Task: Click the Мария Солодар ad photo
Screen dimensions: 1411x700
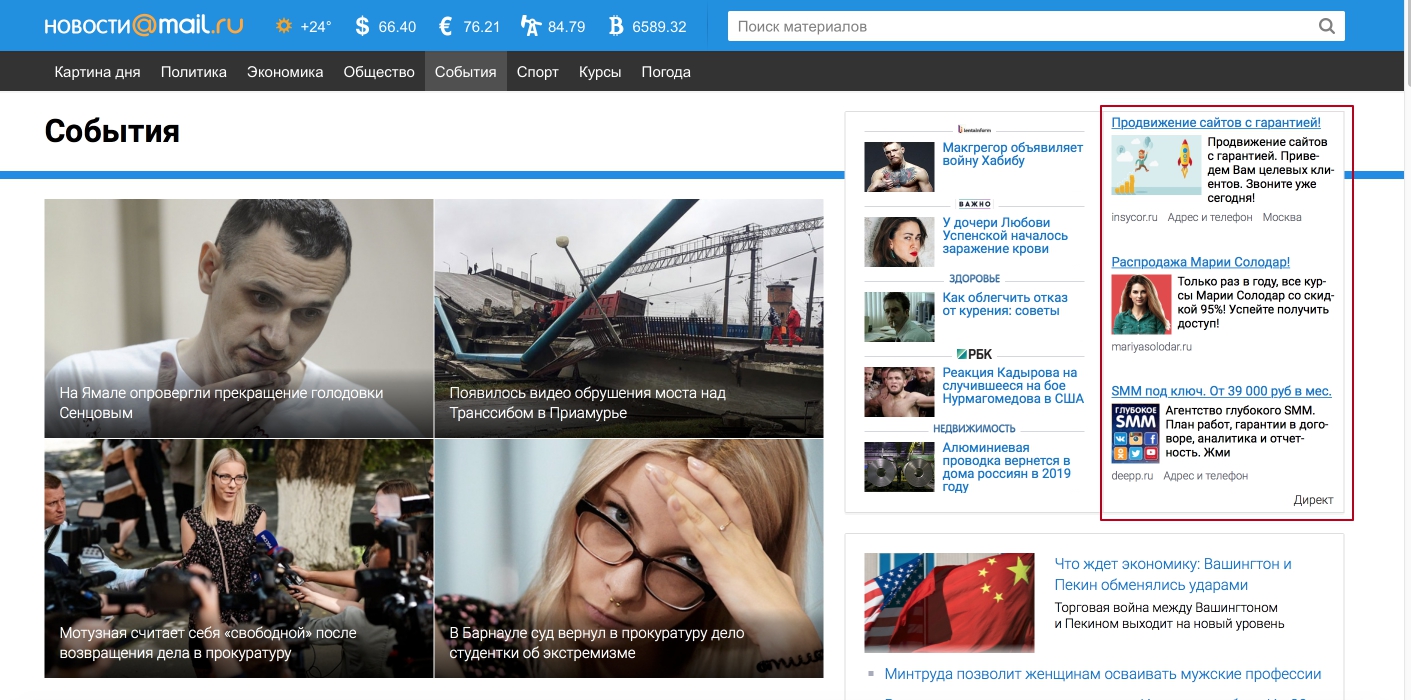Action: point(1141,305)
